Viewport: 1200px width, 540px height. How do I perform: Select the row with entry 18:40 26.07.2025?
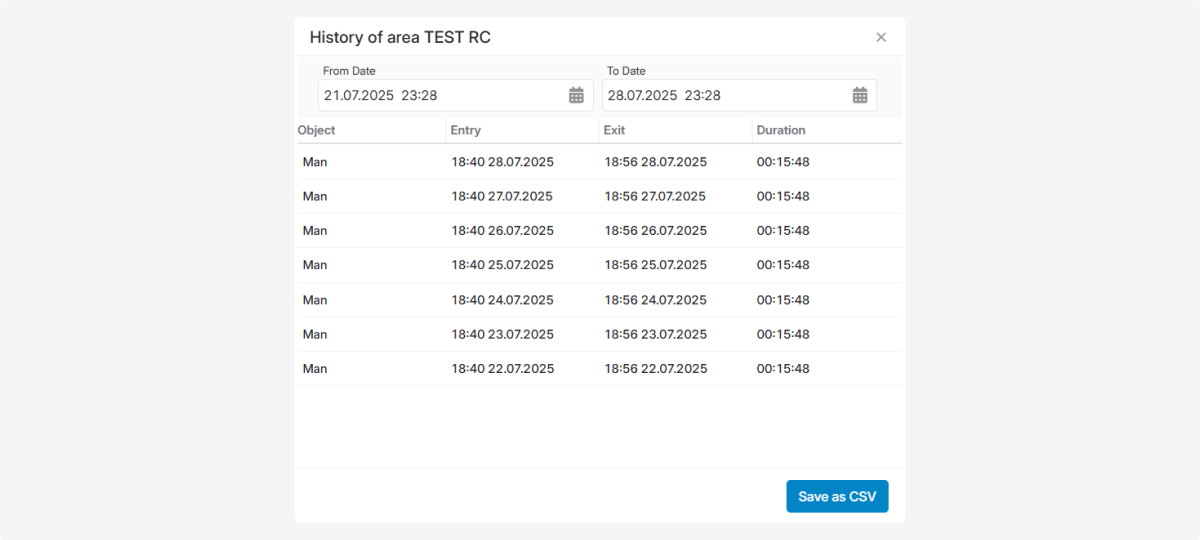coord(502,231)
